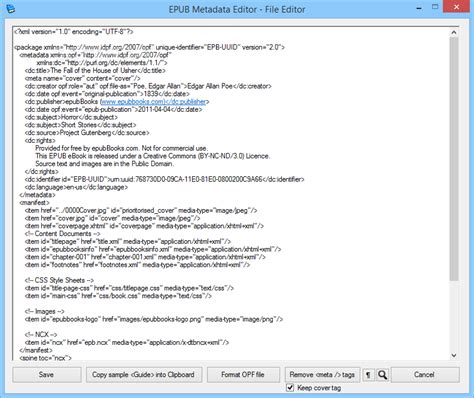Click the epub-publication 2011-04-04 date line
The height and width of the screenshot is (398, 474).
113,109
